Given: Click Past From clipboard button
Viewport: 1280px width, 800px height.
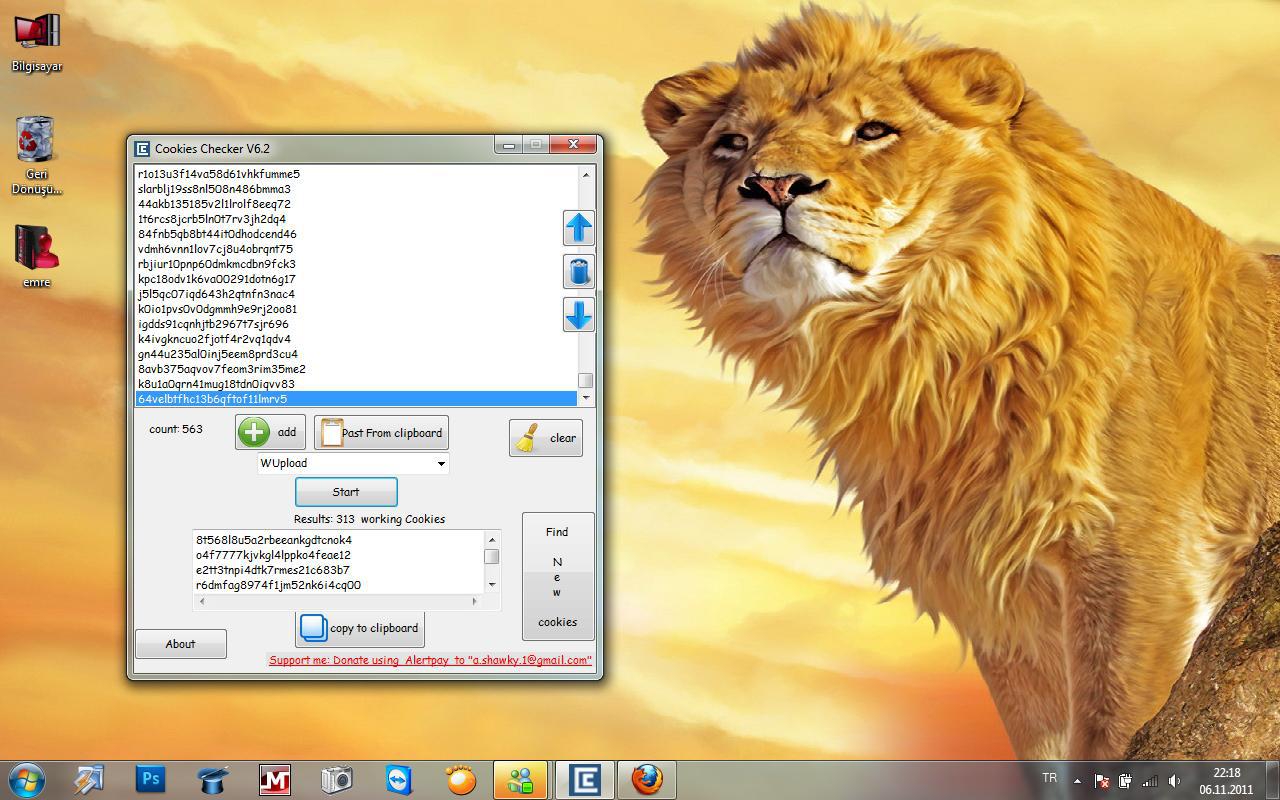Looking at the screenshot, I should tap(381, 432).
